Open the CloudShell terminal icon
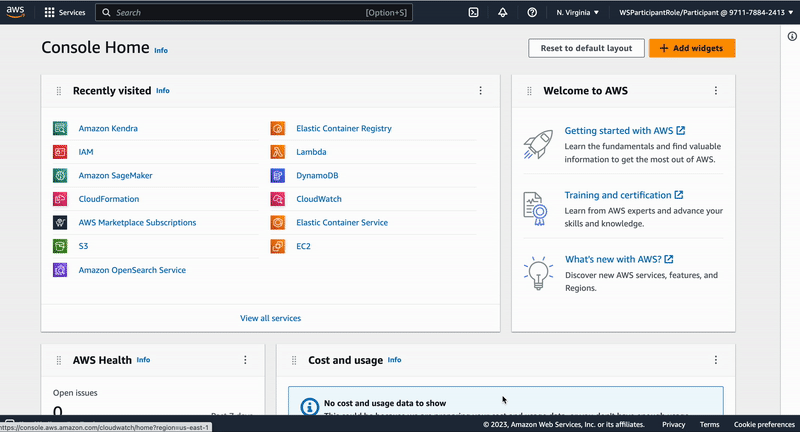This screenshot has height=432, width=800. tap(473, 12)
